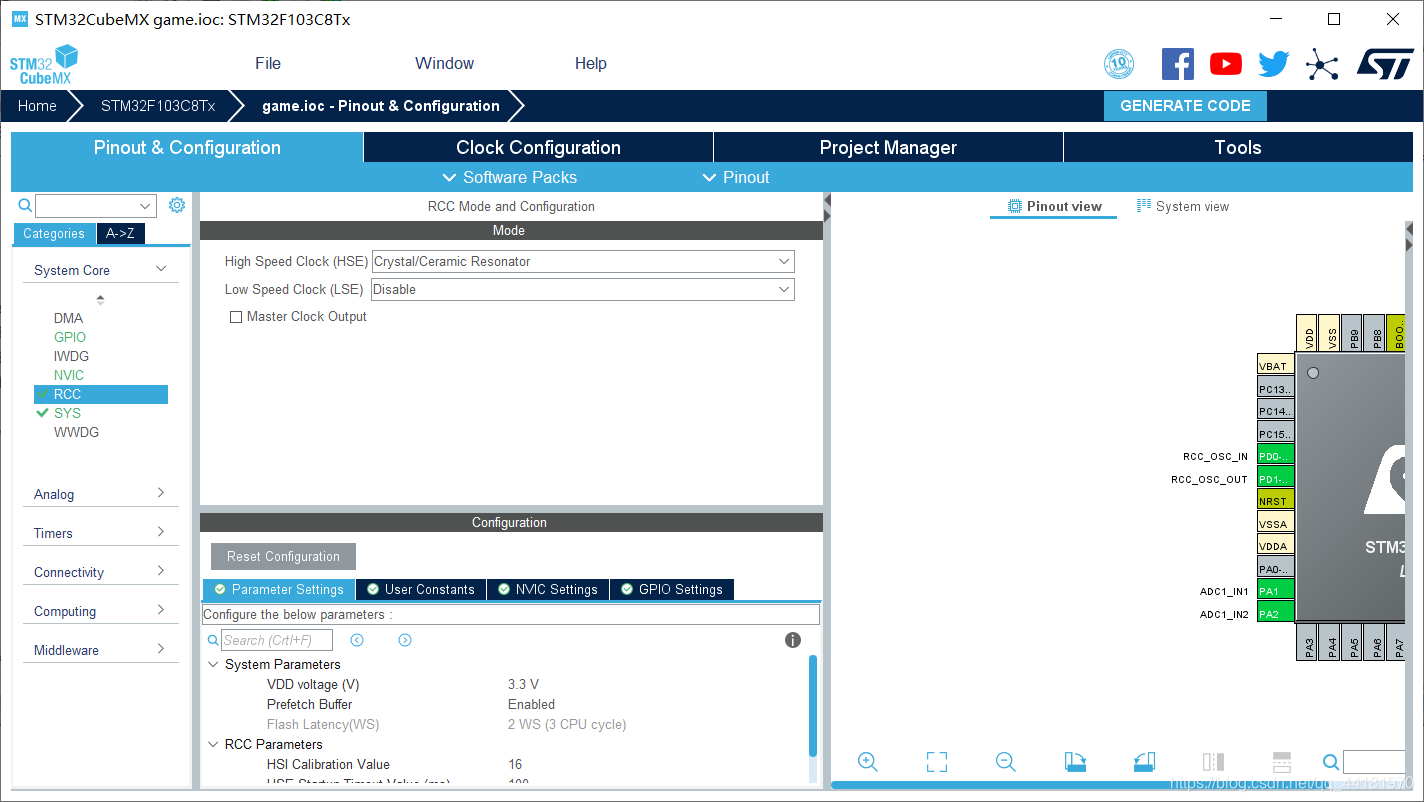Select DMA in System Core list
The width and height of the screenshot is (1424, 802).
point(68,318)
